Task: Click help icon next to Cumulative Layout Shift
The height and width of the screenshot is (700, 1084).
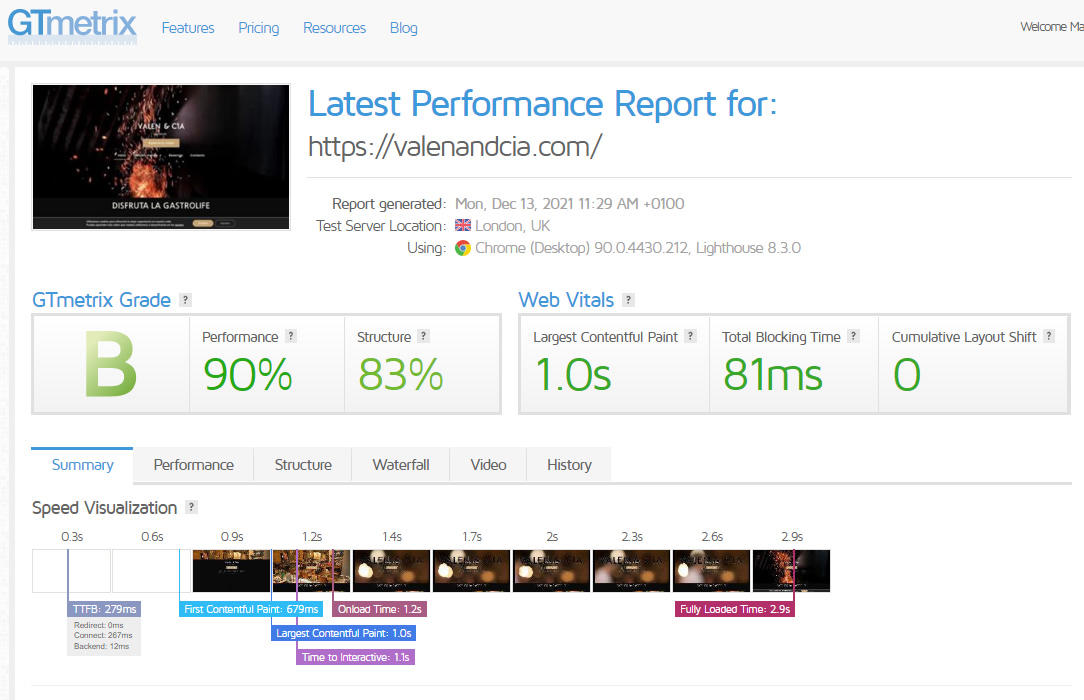Action: point(1049,336)
